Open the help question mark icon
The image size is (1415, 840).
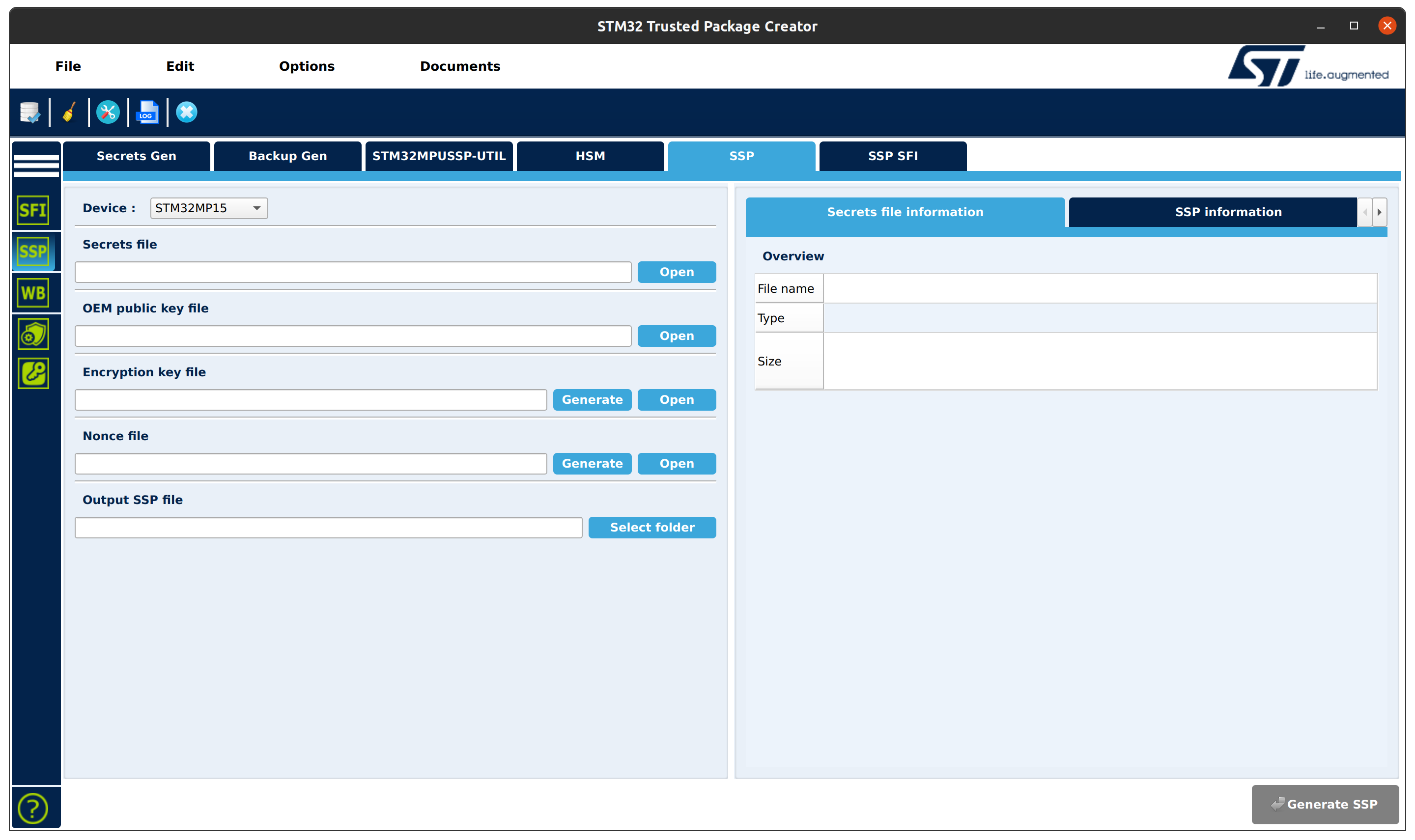(33, 808)
